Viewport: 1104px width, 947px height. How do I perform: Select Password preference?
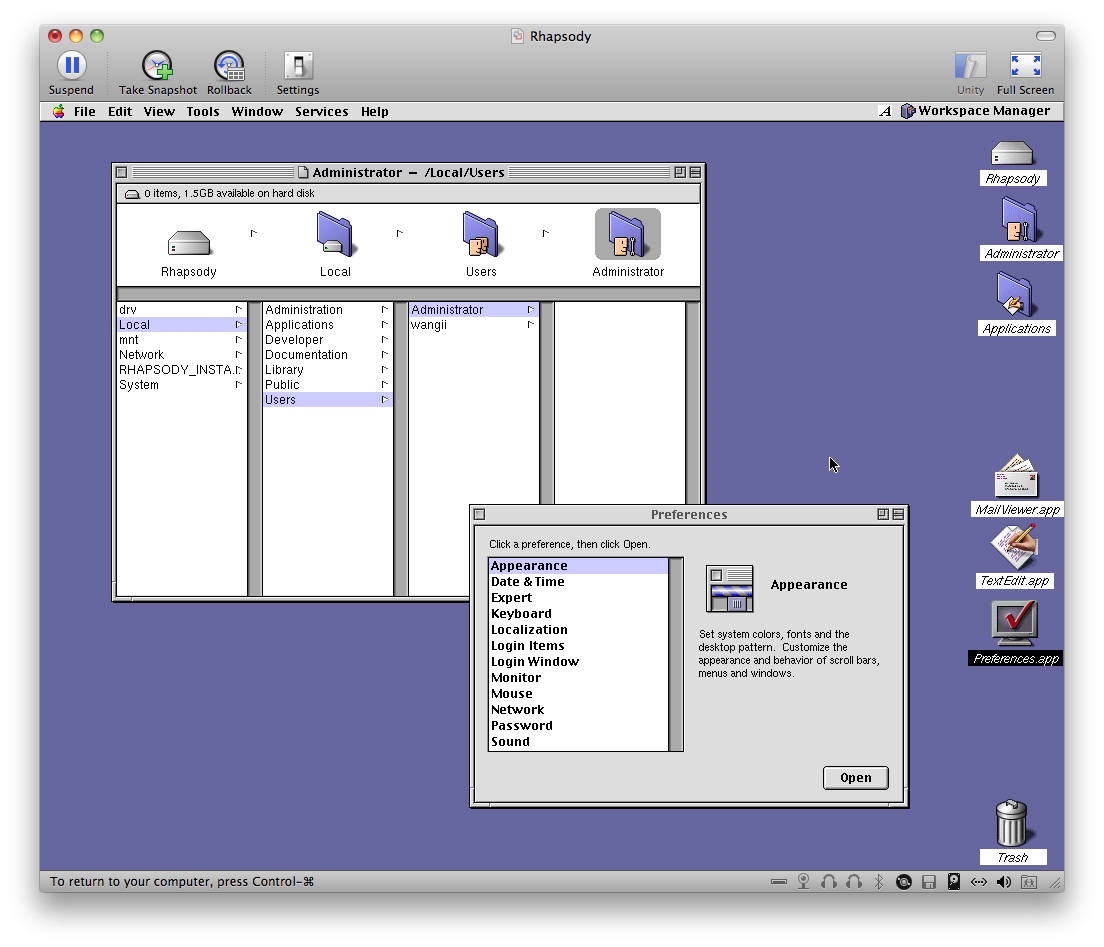point(578,726)
